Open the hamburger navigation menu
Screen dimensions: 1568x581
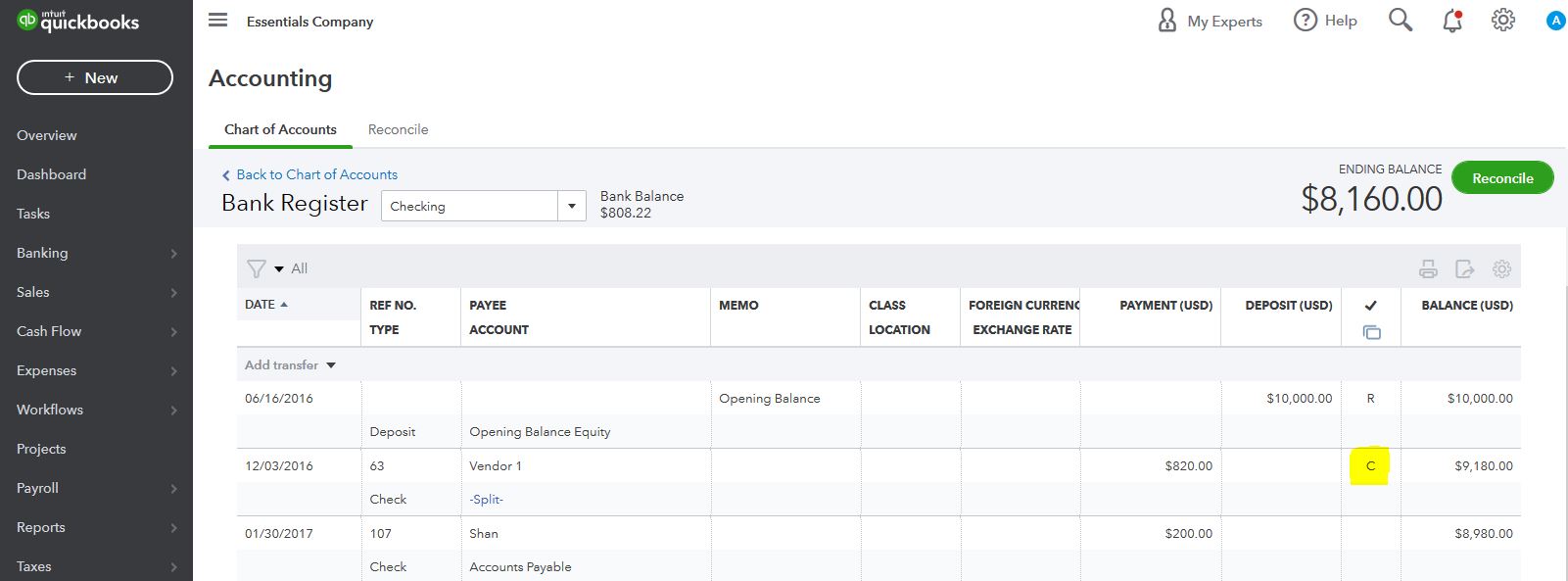[218, 21]
